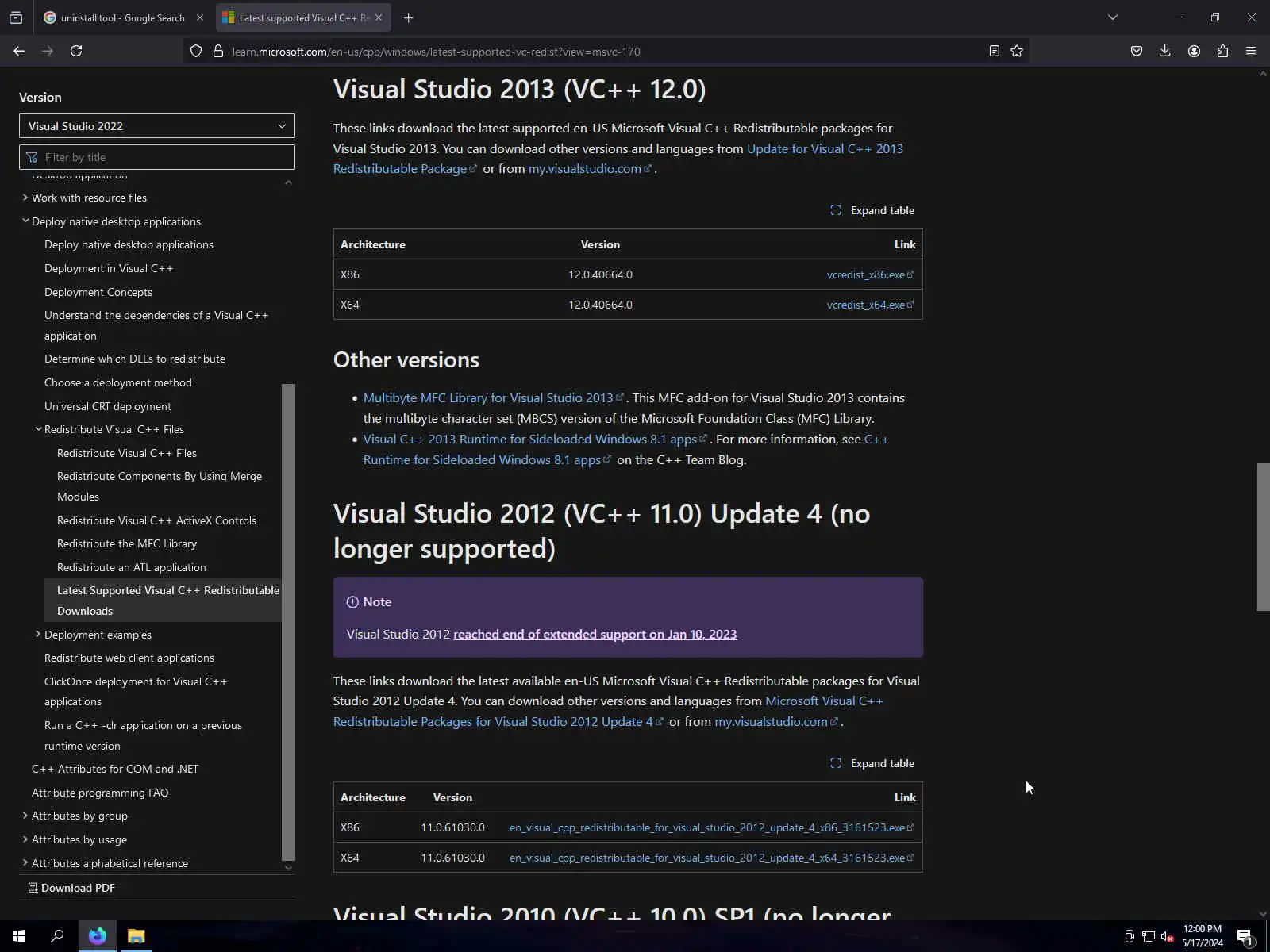
Task: Expand the Deployment examples node
Action: 38,635
